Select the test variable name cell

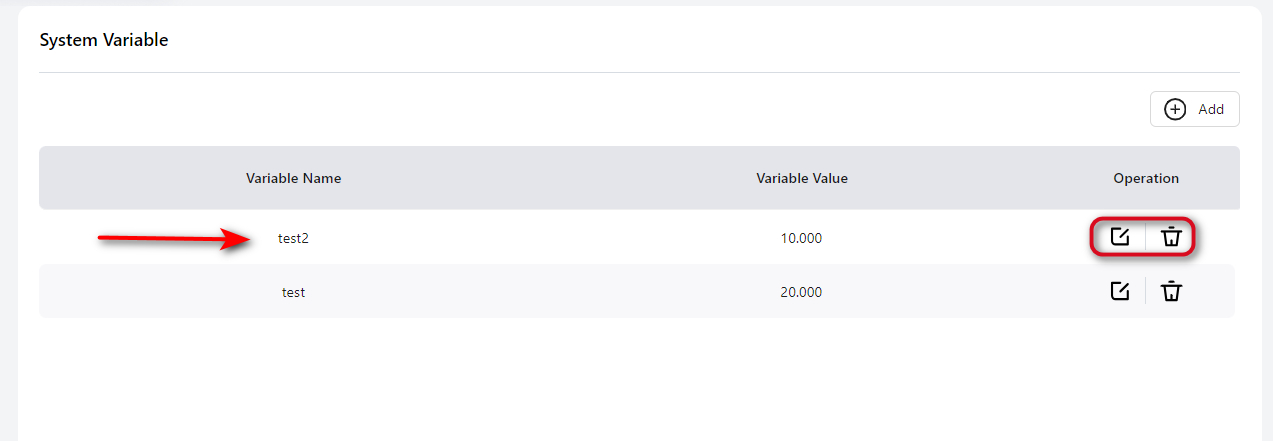pos(293,292)
